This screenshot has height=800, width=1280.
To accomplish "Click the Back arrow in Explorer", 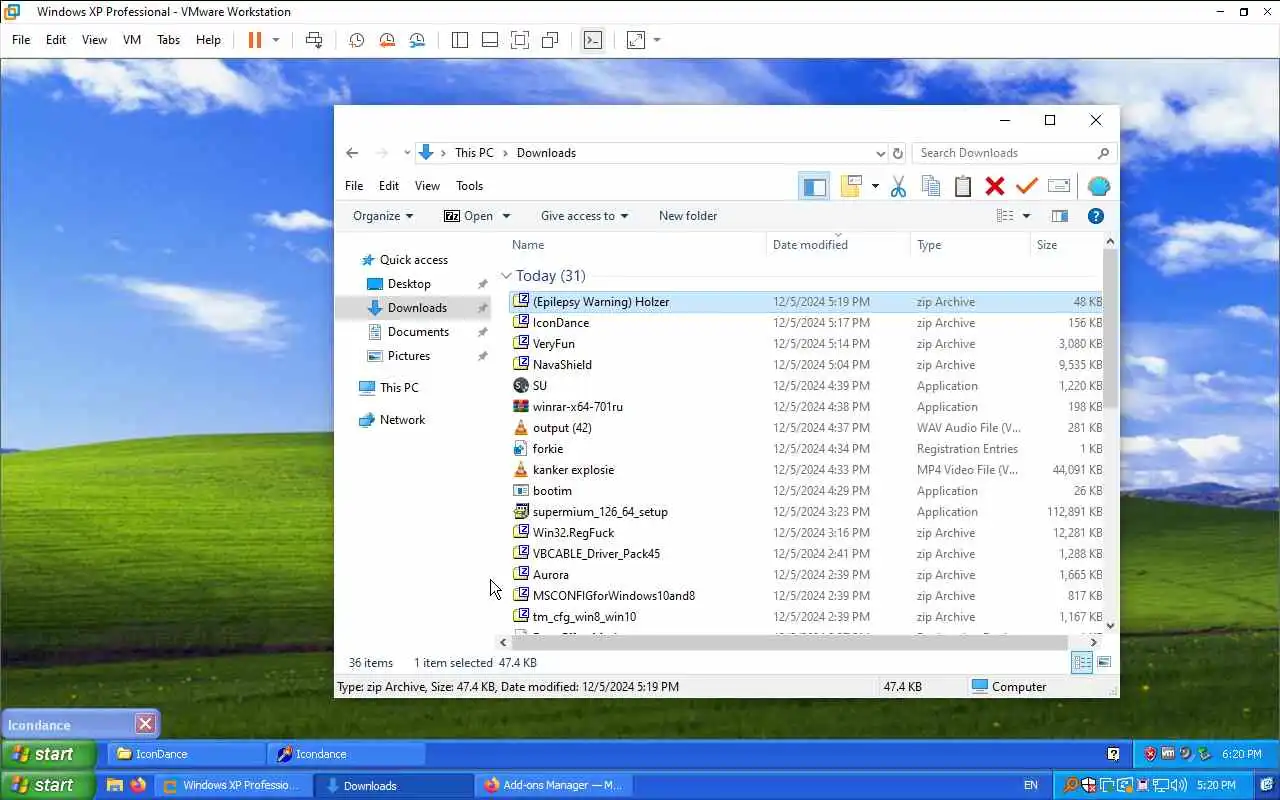I will [352, 153].
